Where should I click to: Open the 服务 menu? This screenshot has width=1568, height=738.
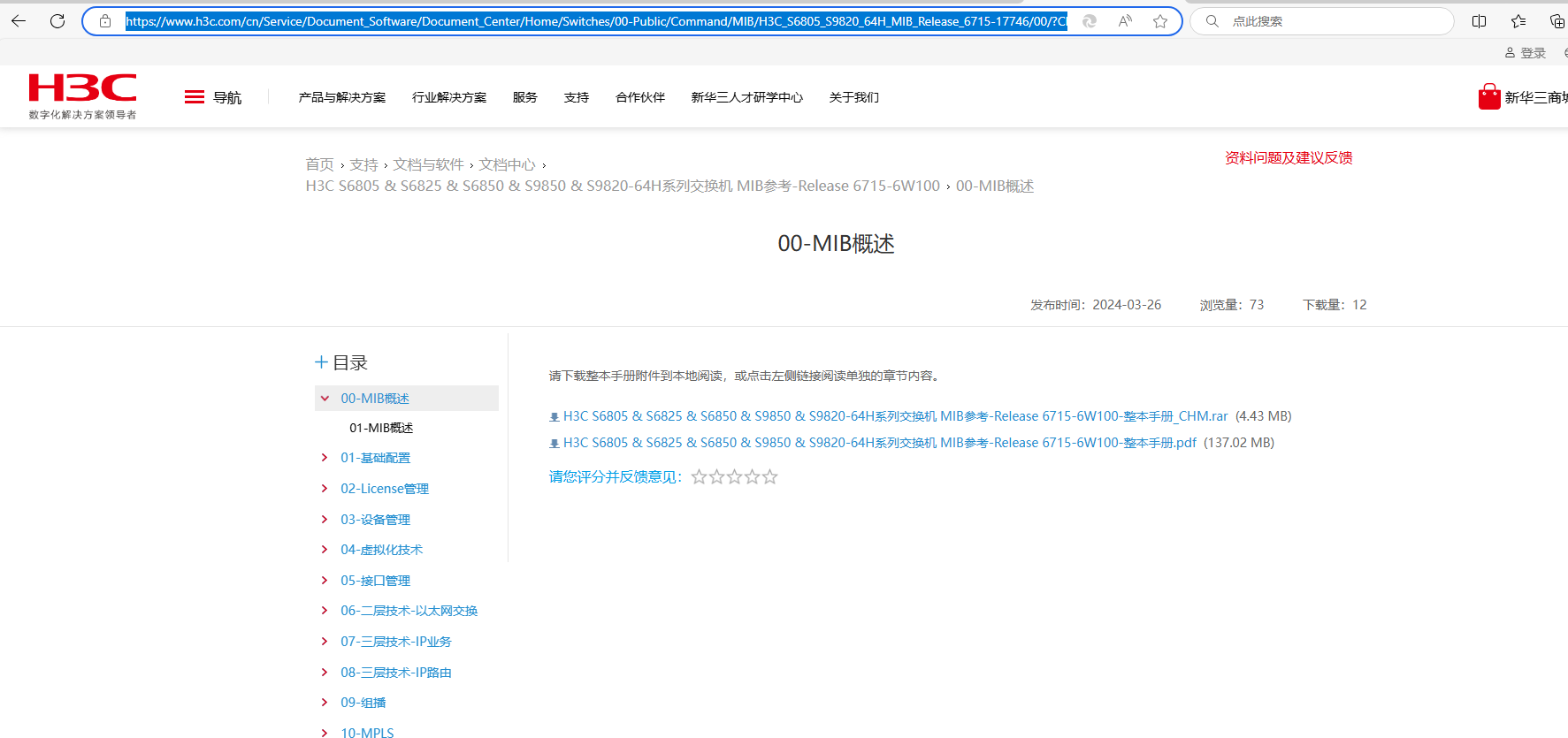[525, 97]
